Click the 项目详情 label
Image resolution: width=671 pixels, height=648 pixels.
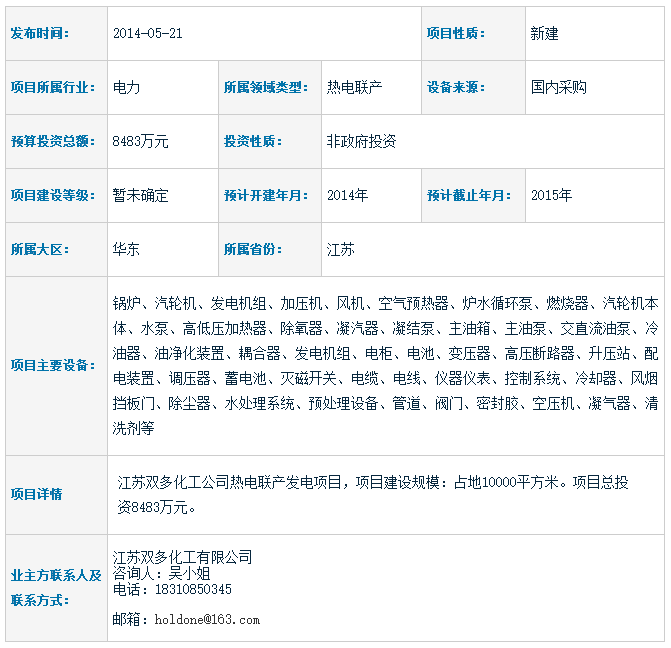click(x=36, y=494)
